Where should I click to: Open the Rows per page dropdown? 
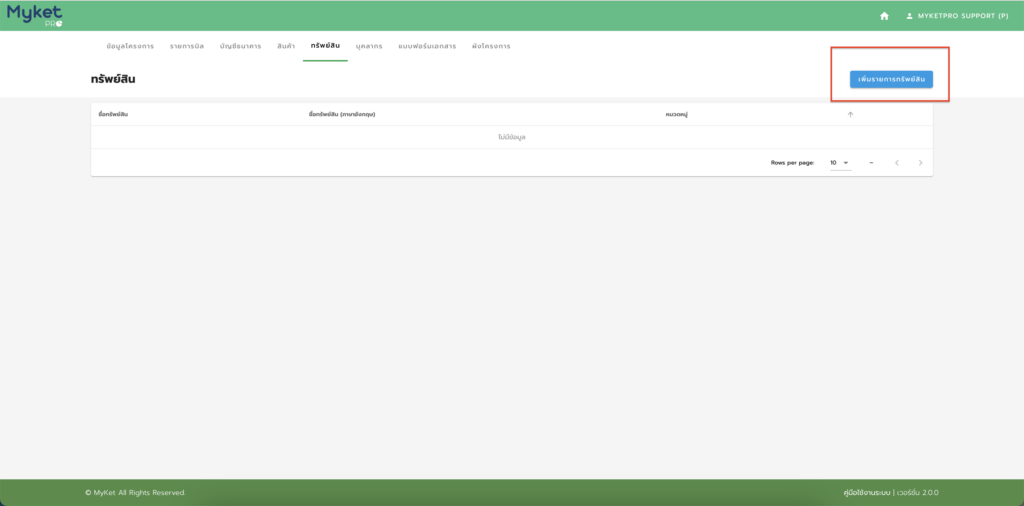(840, 163)
